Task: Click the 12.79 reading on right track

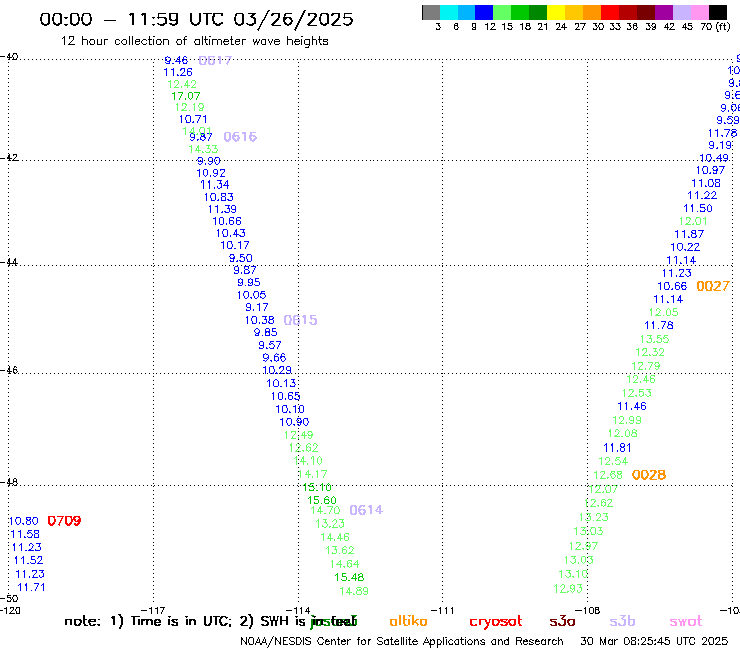Action: (x=646, y=366)
